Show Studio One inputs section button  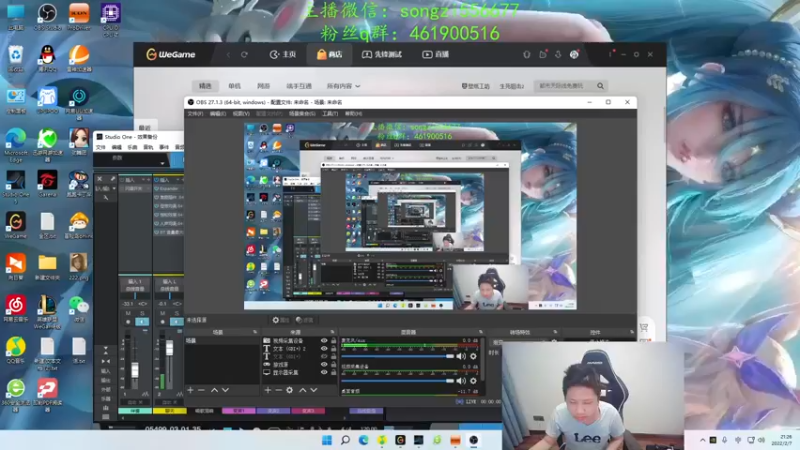tap(106, 371)
